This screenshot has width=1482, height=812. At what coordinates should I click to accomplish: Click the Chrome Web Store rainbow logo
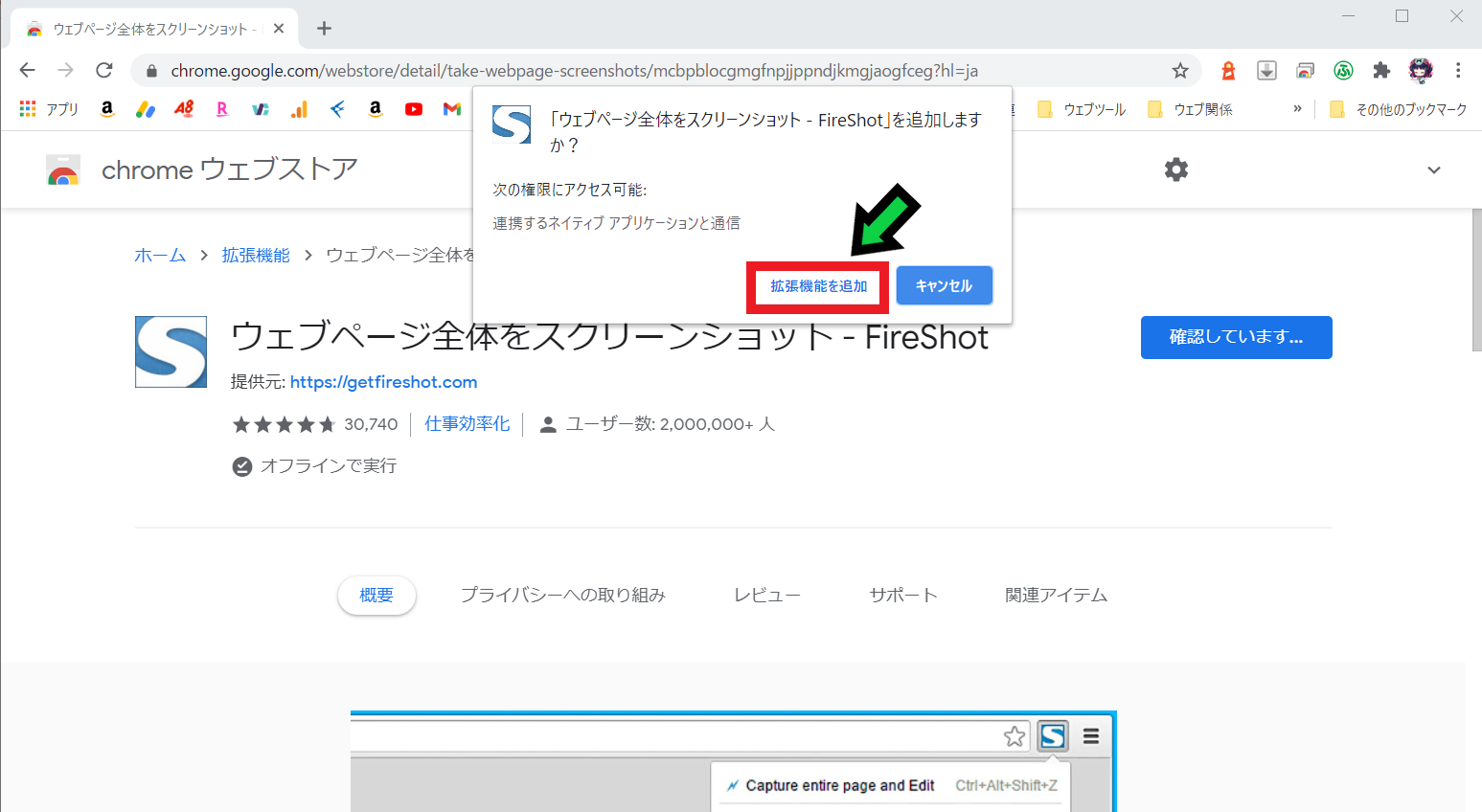click(x=63, y=170)
